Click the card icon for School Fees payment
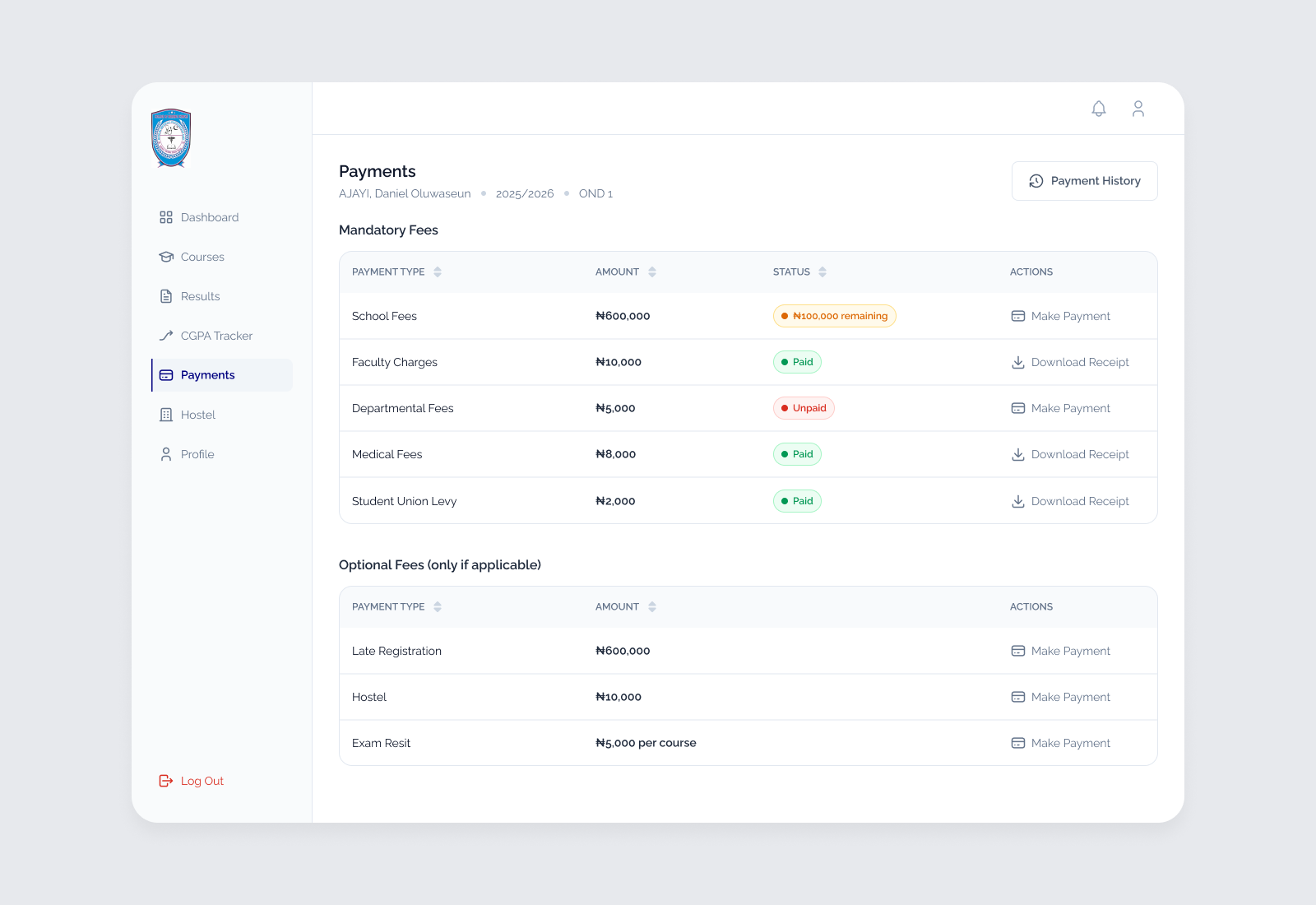1316x905 pixels. pos(1018,316)
